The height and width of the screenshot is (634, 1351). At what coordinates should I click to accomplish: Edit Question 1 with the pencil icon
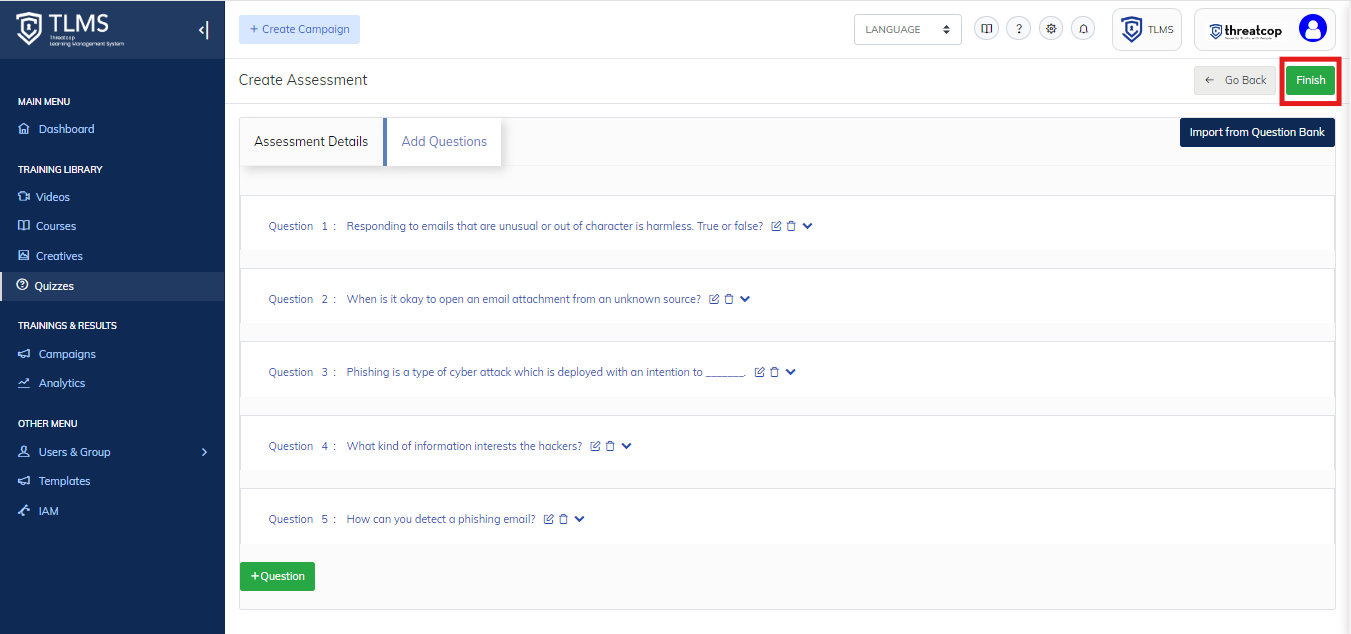(776, 226)
